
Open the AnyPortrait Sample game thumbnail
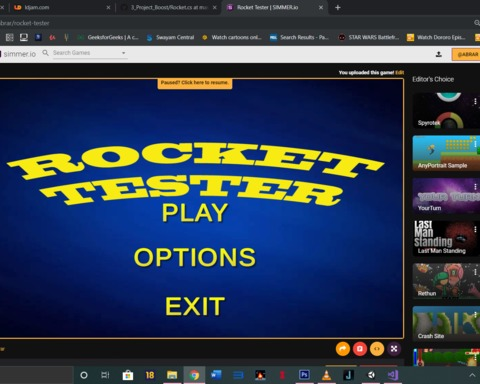446,153
